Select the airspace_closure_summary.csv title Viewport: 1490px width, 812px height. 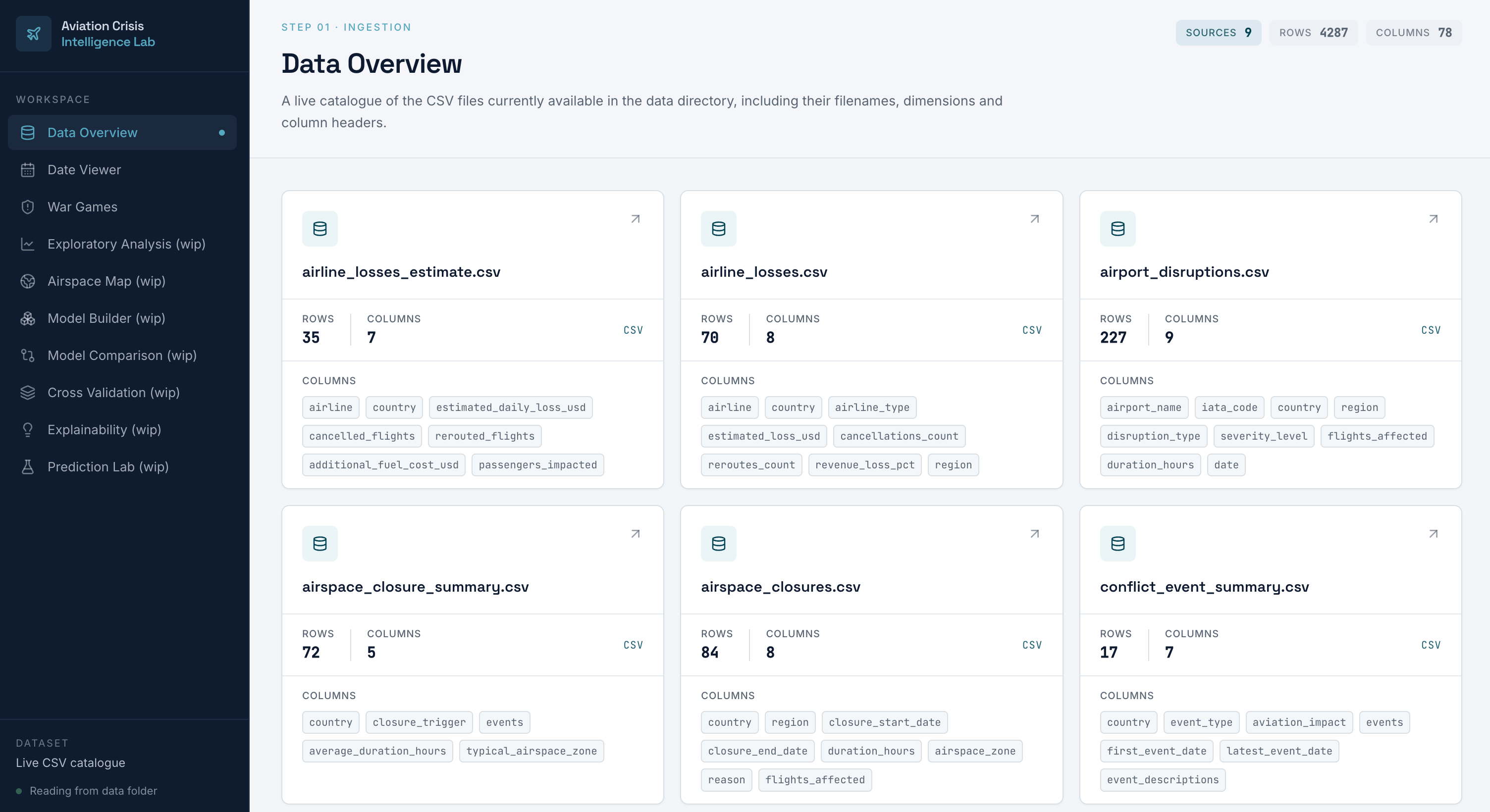point(415,586)
